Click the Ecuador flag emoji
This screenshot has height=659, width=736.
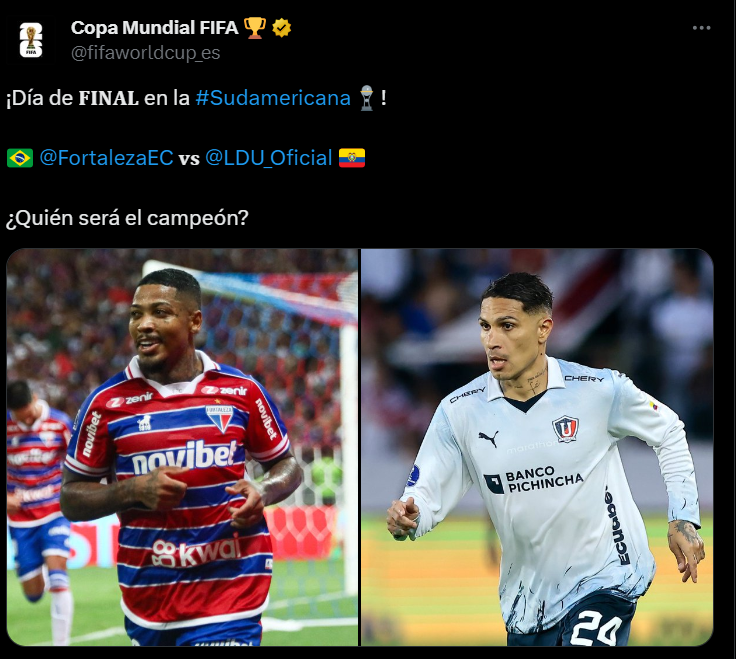[352, 158]
